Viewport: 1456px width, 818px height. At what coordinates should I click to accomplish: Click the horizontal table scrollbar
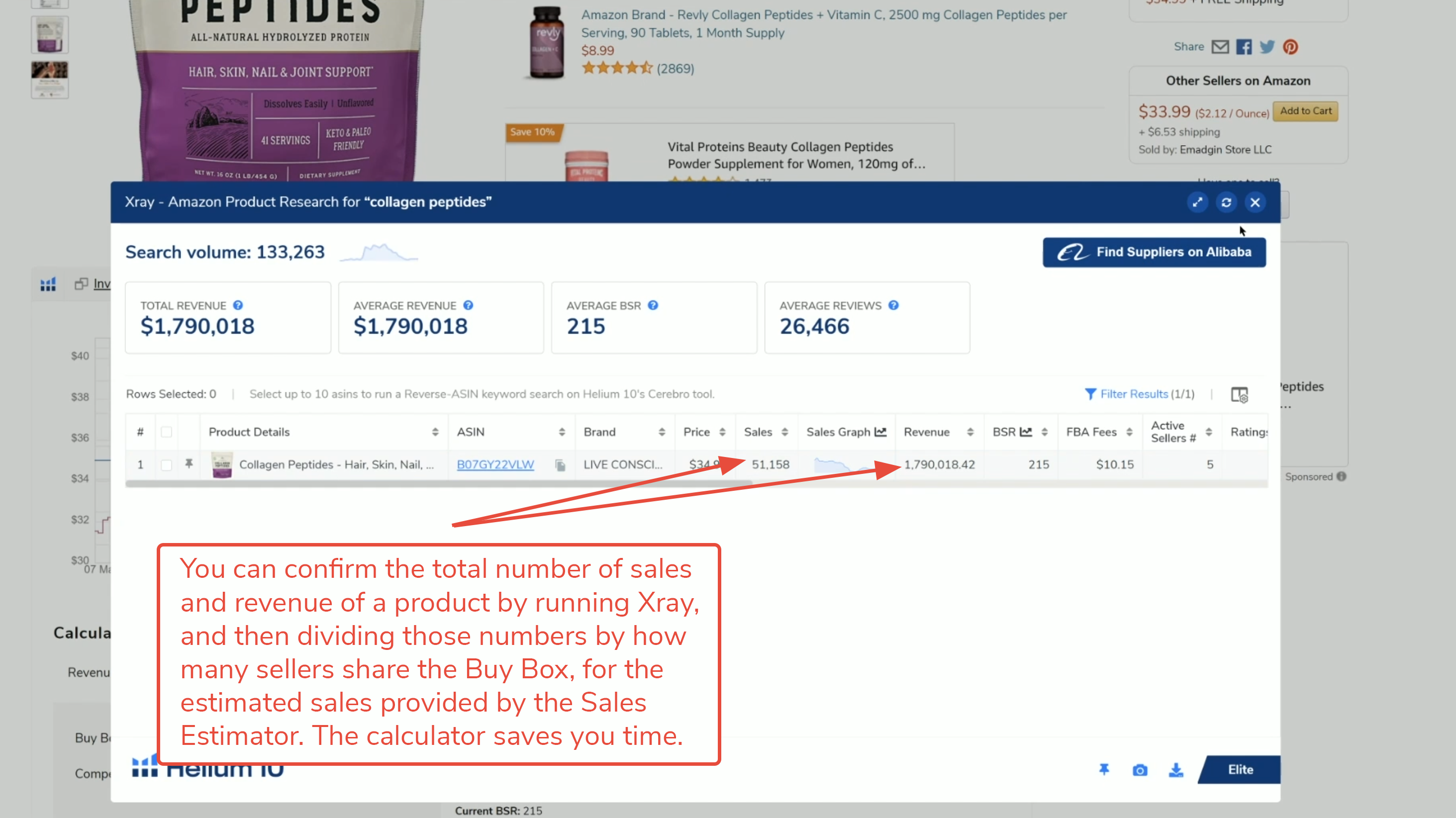tap(438, 483)
